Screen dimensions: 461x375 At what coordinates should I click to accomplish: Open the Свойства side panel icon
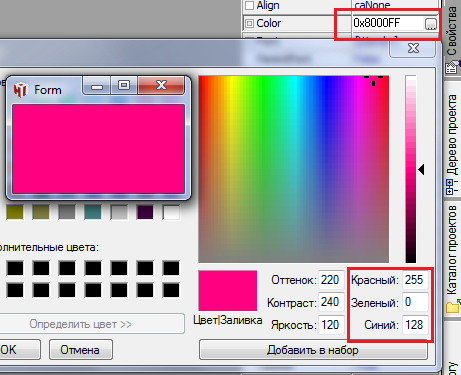point(452,67)
